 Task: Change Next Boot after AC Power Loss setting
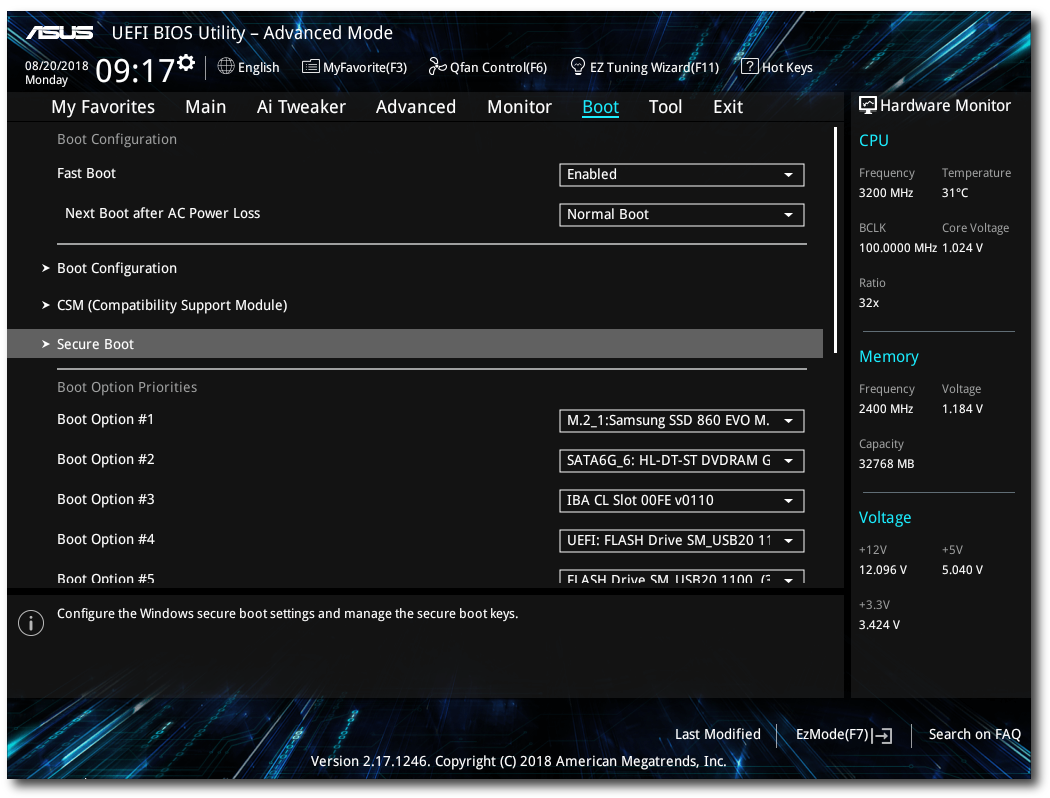[x=681, y=214]
